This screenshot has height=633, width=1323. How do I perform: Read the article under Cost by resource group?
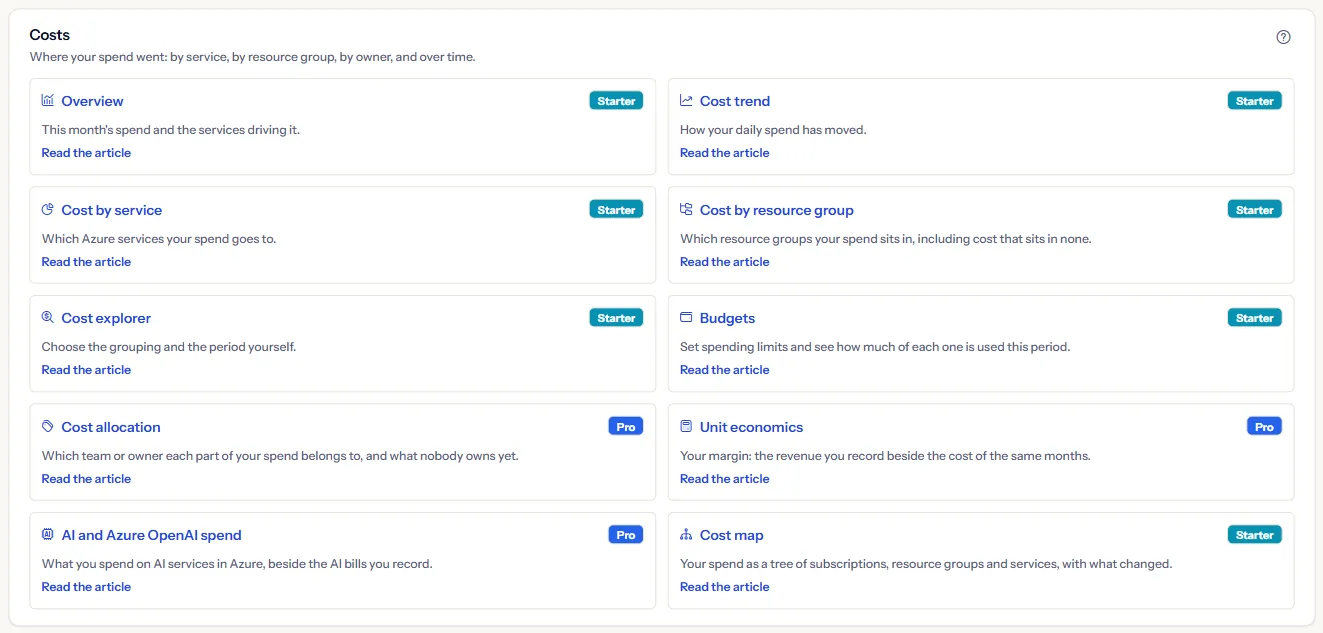click(724, 262)
